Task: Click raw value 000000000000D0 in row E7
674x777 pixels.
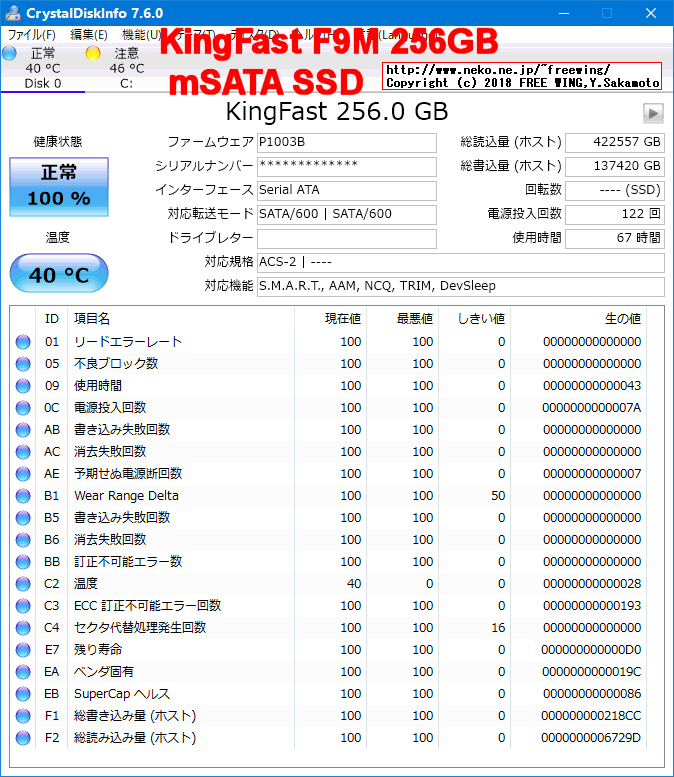Action: click(591, 650)
